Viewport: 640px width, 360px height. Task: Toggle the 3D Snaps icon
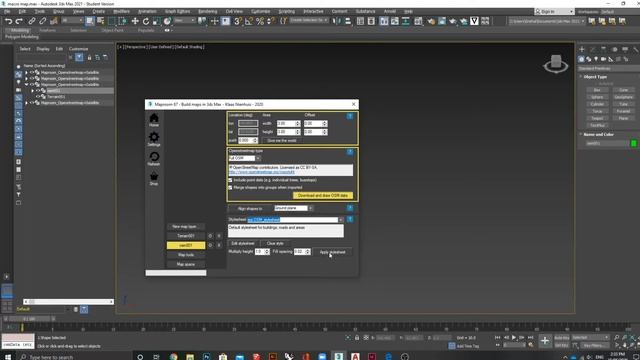click(x=238, y=21)
